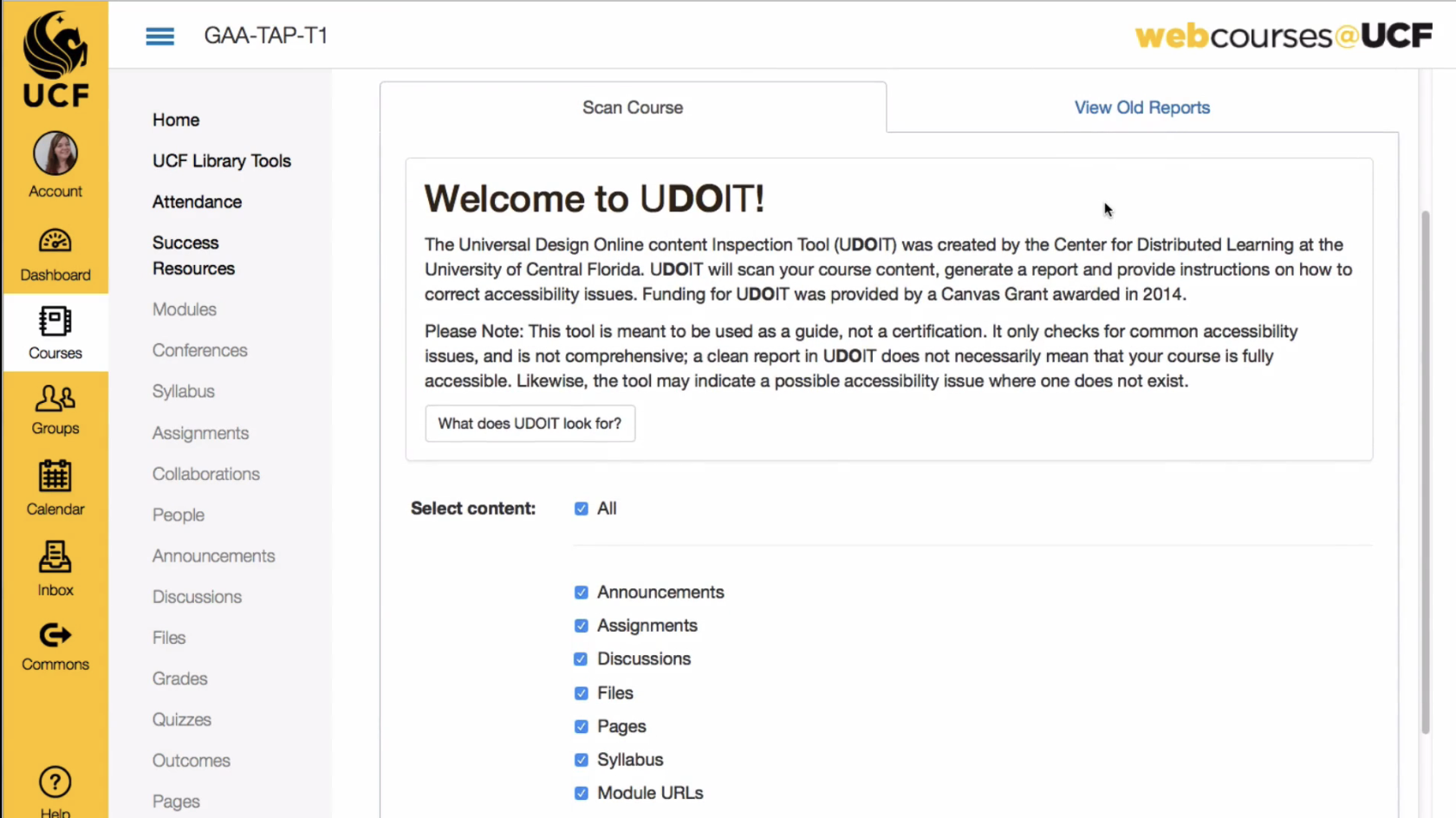This screenshot has height=818, width=1456.
Task: Click the UCF Pegasus logo
Action: coord(55,57)
